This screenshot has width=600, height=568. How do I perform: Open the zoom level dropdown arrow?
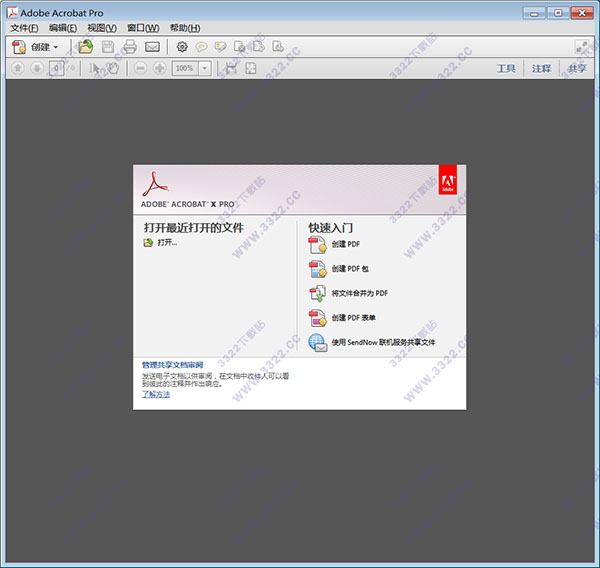205,69
